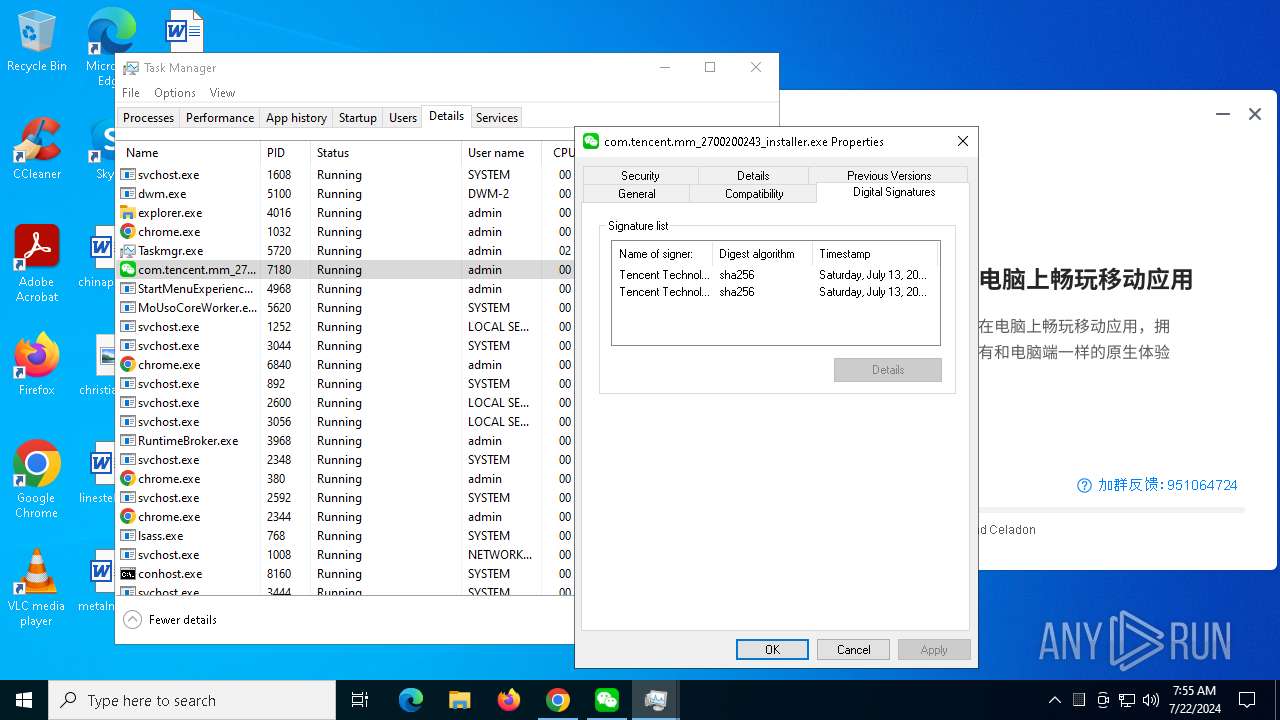Sort signatures by Digest algorithm header
Image resolution: width=1280 pixels, height=720 pixels.
[x=762, y=254]
